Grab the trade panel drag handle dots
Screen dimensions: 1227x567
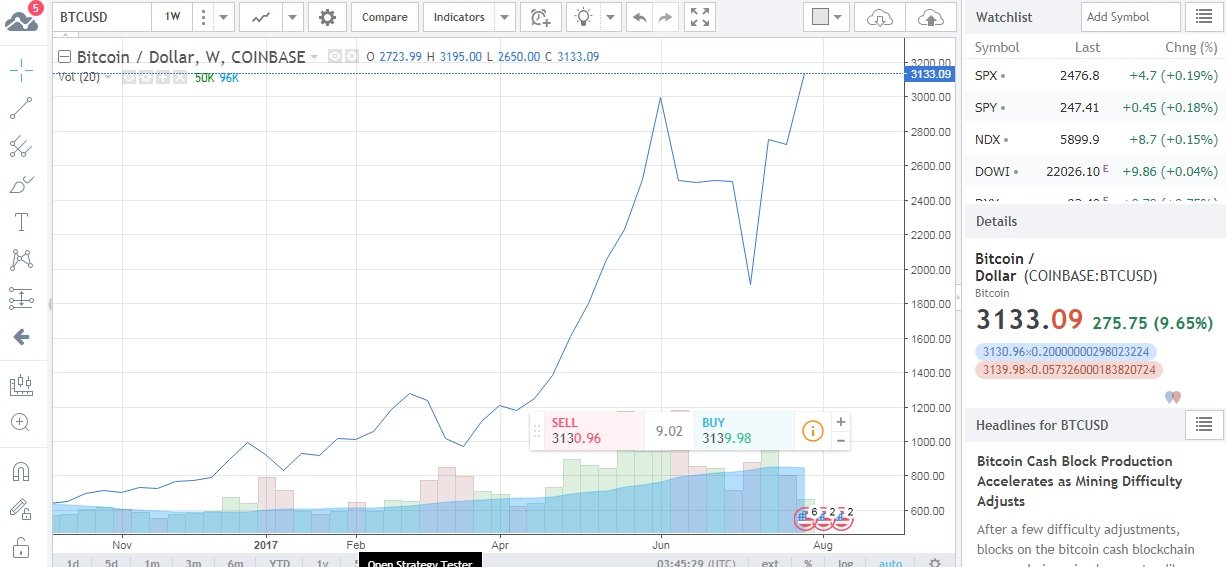coord(537,431)
